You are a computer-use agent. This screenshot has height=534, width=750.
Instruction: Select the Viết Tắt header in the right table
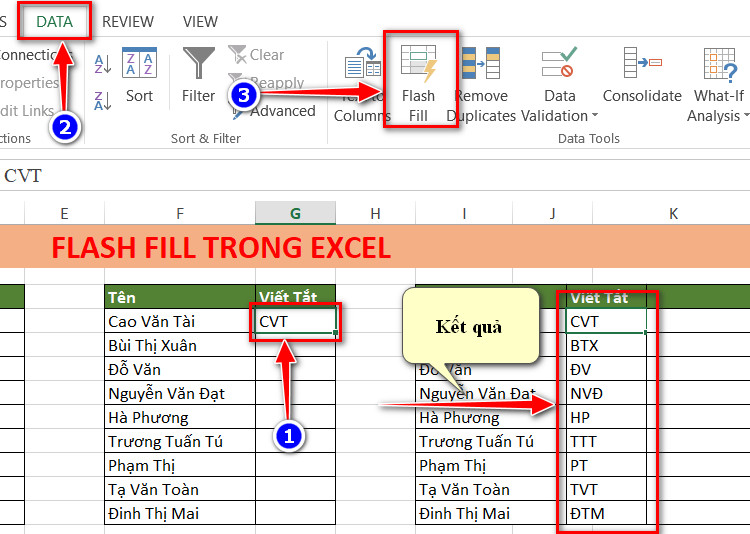tap(607, 297)
